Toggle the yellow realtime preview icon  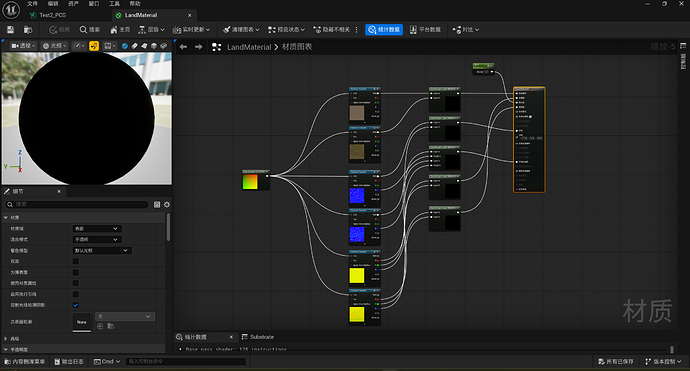tap(94, 46)
